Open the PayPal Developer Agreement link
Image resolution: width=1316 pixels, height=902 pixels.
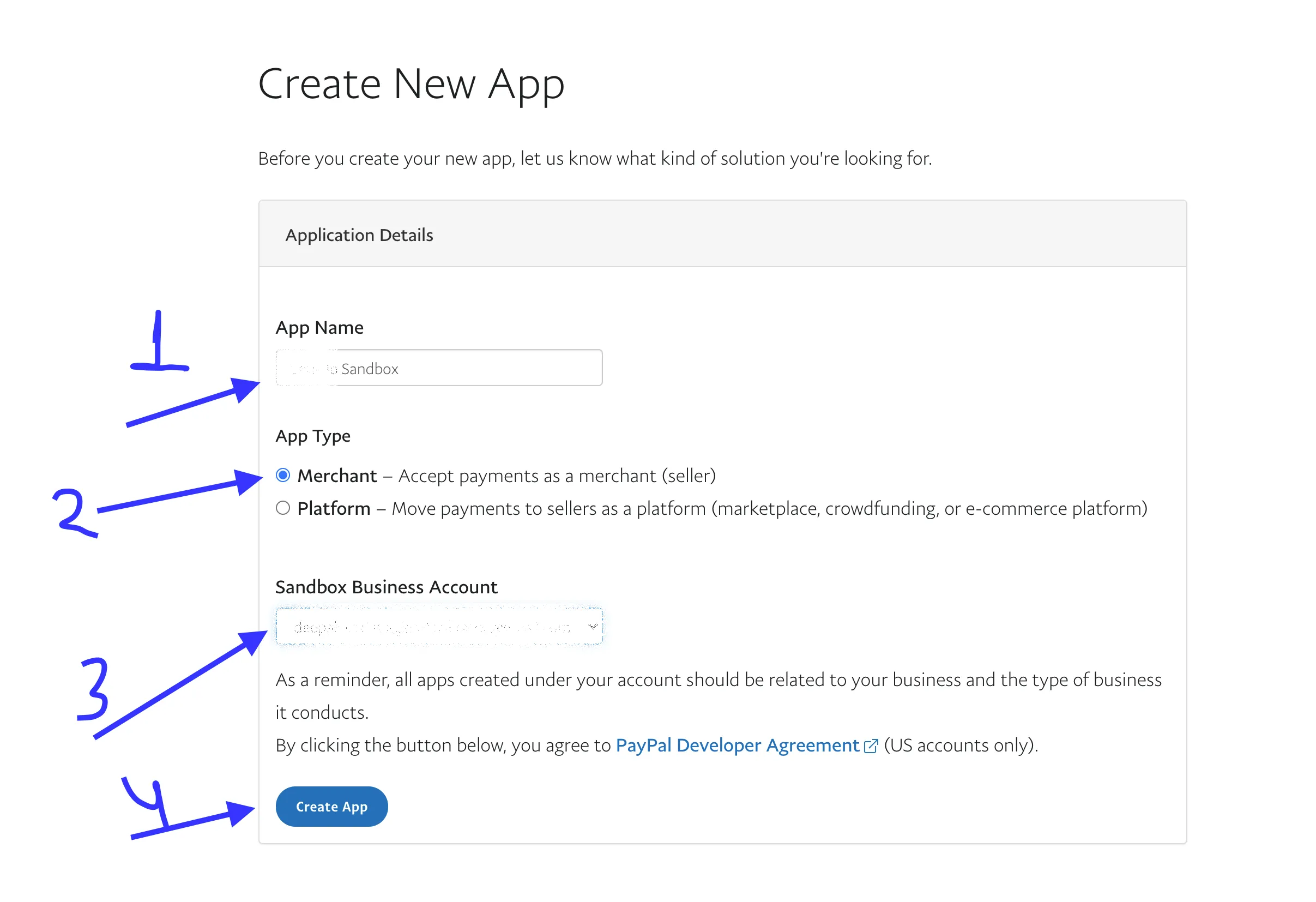click(x=737, y=745)
